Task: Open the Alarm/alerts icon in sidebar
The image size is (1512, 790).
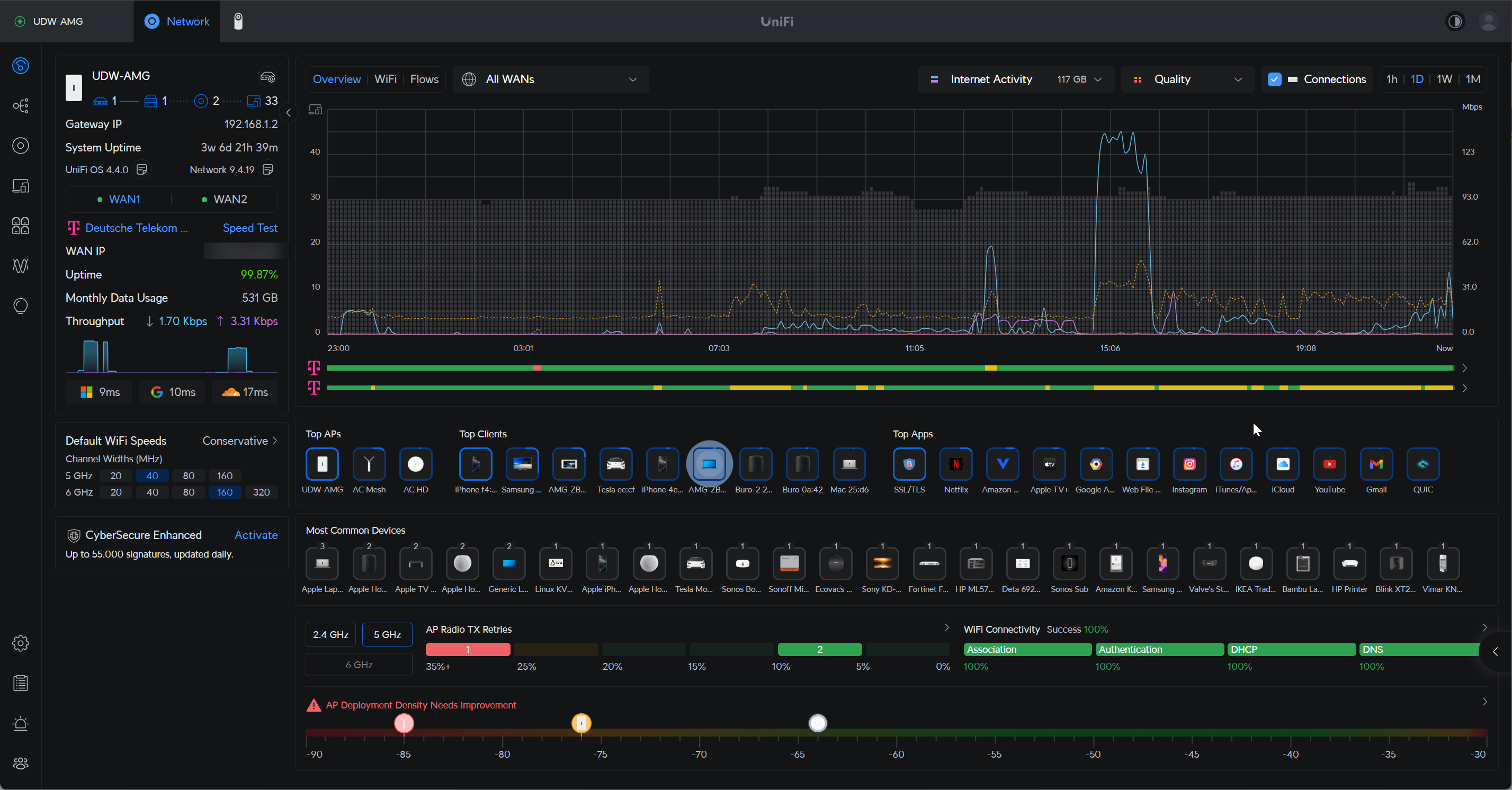Action: tap(21, 723)
